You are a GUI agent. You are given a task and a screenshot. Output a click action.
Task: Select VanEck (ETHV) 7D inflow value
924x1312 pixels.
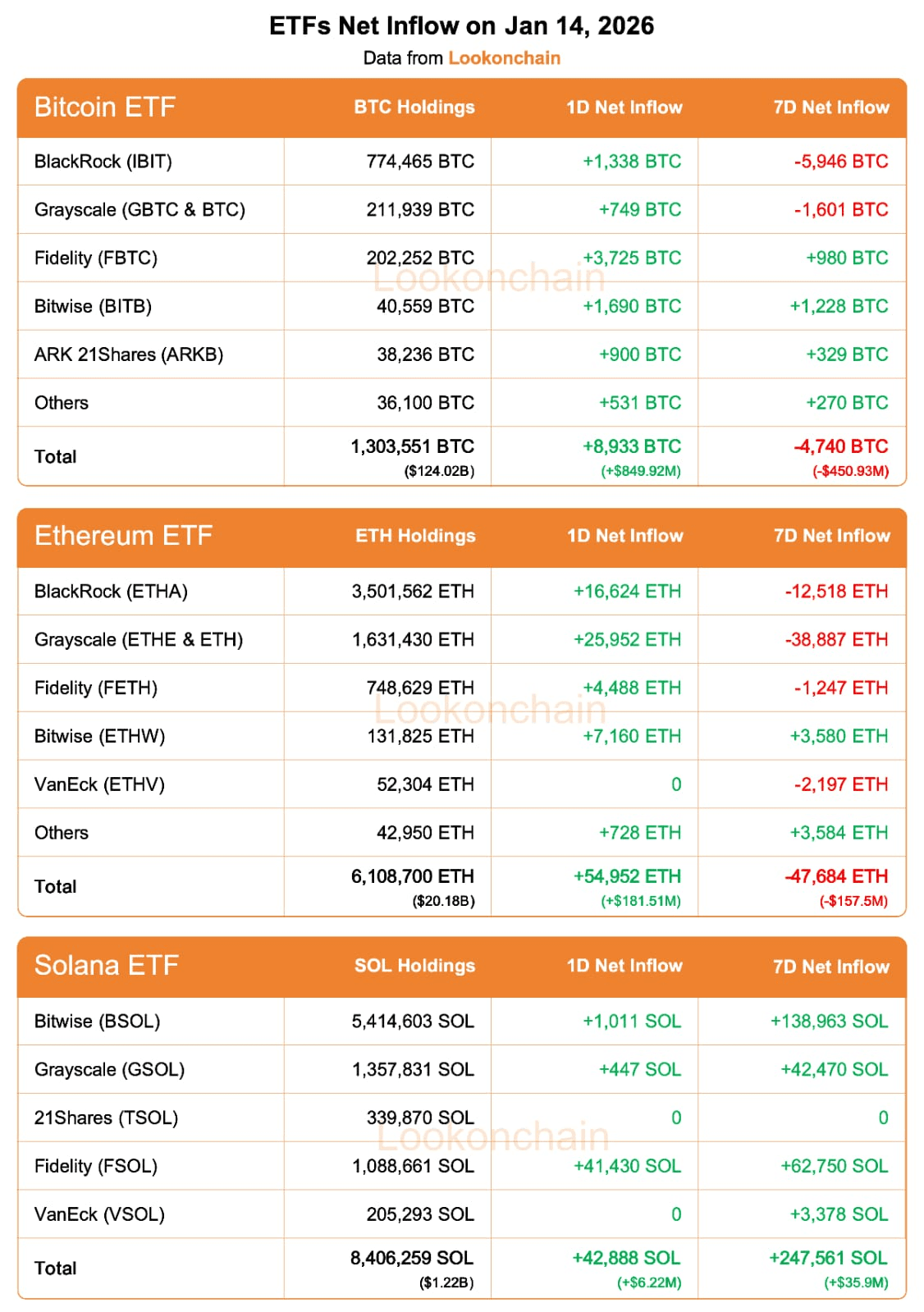pos(841,784)
